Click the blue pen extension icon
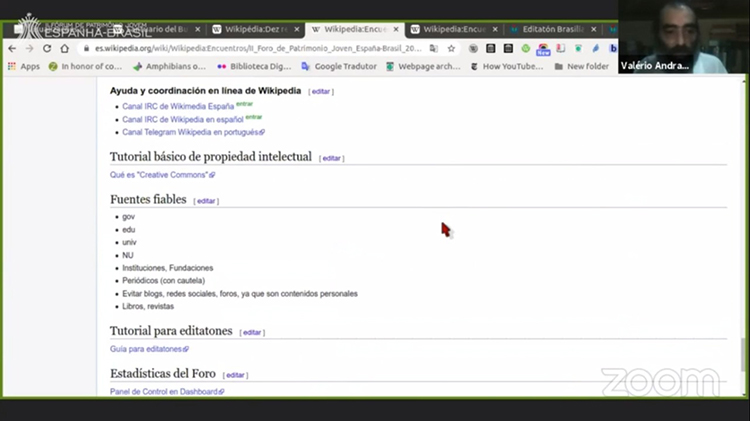The height and width of the screenshot is (421, 750). [596, 48]
